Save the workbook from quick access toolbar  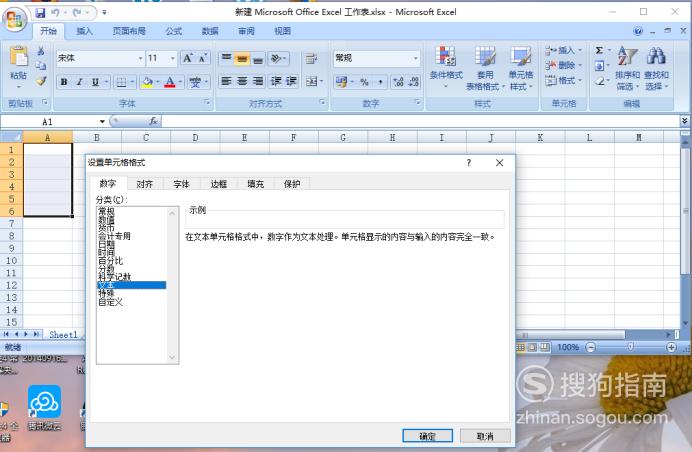coord(40,13)
